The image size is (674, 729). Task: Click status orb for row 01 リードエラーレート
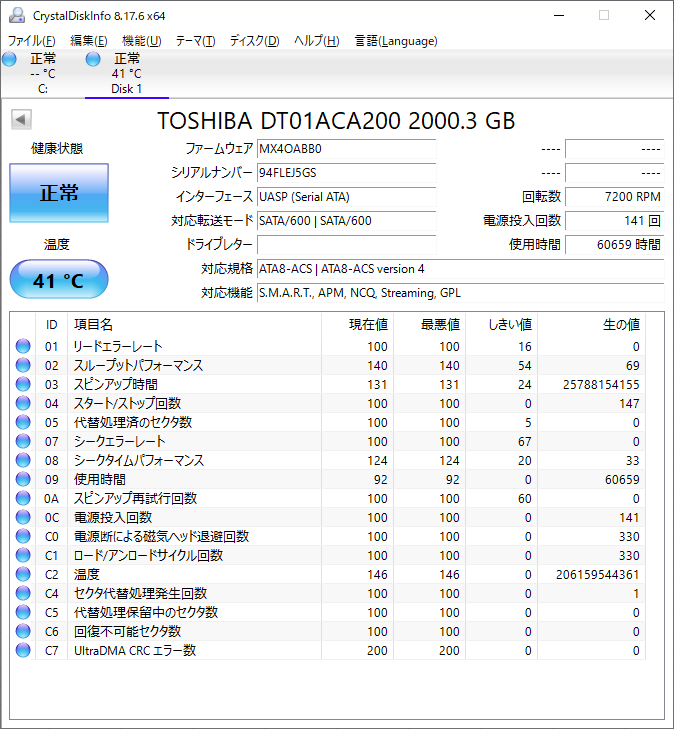click(x=23, y=346)
